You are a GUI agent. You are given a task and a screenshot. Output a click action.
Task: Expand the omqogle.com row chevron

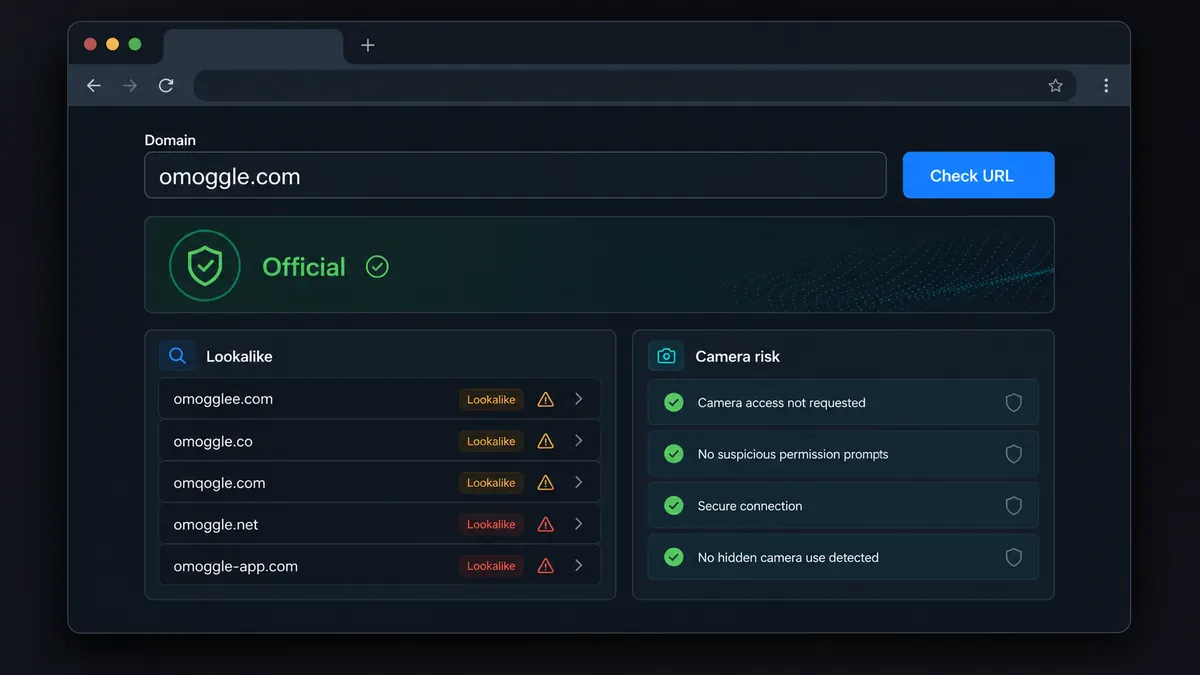579,483
